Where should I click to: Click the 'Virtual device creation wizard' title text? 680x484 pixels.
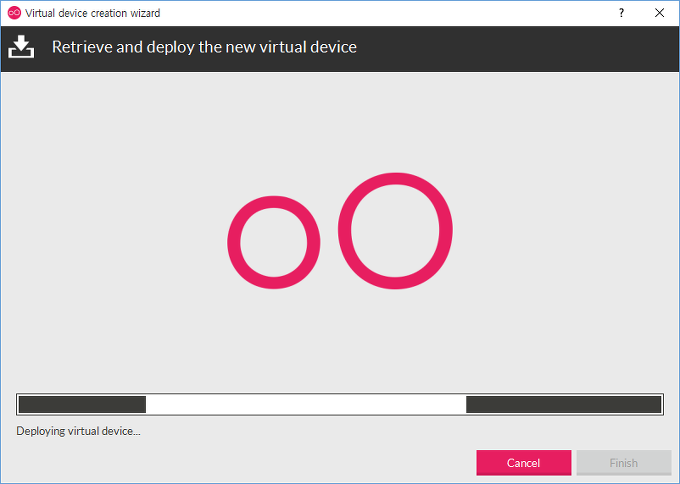click(93, 13)
